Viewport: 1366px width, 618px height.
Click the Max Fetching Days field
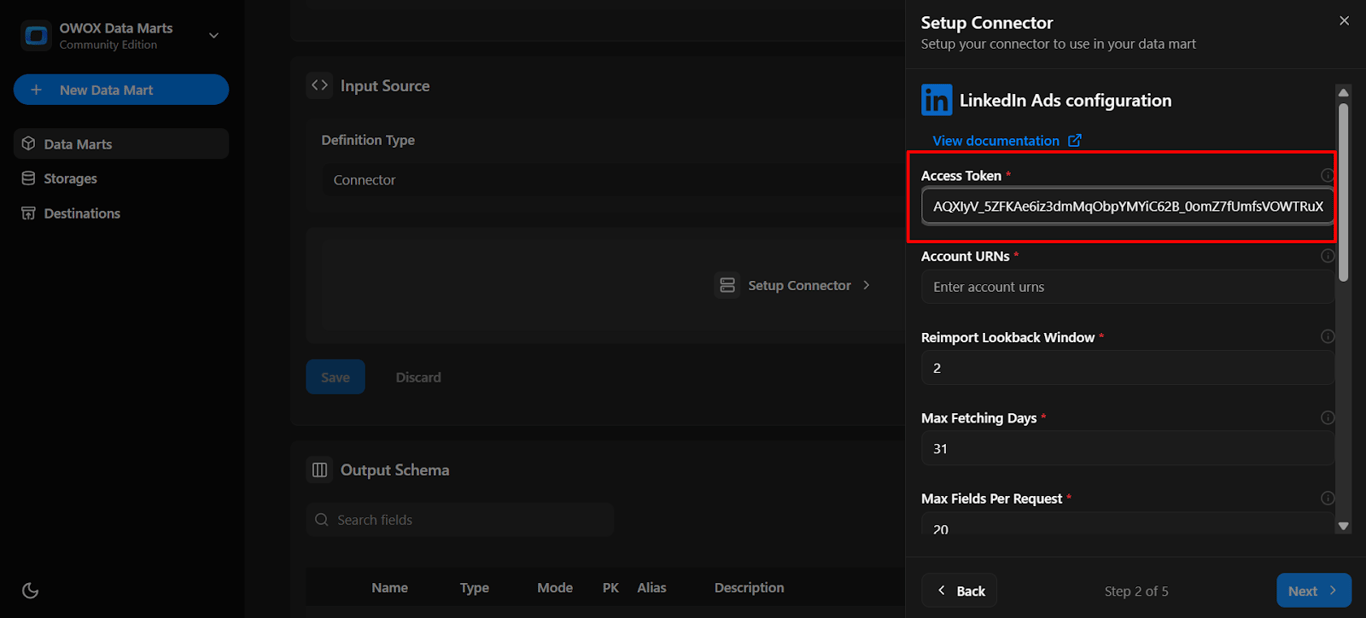point(1127,449)
